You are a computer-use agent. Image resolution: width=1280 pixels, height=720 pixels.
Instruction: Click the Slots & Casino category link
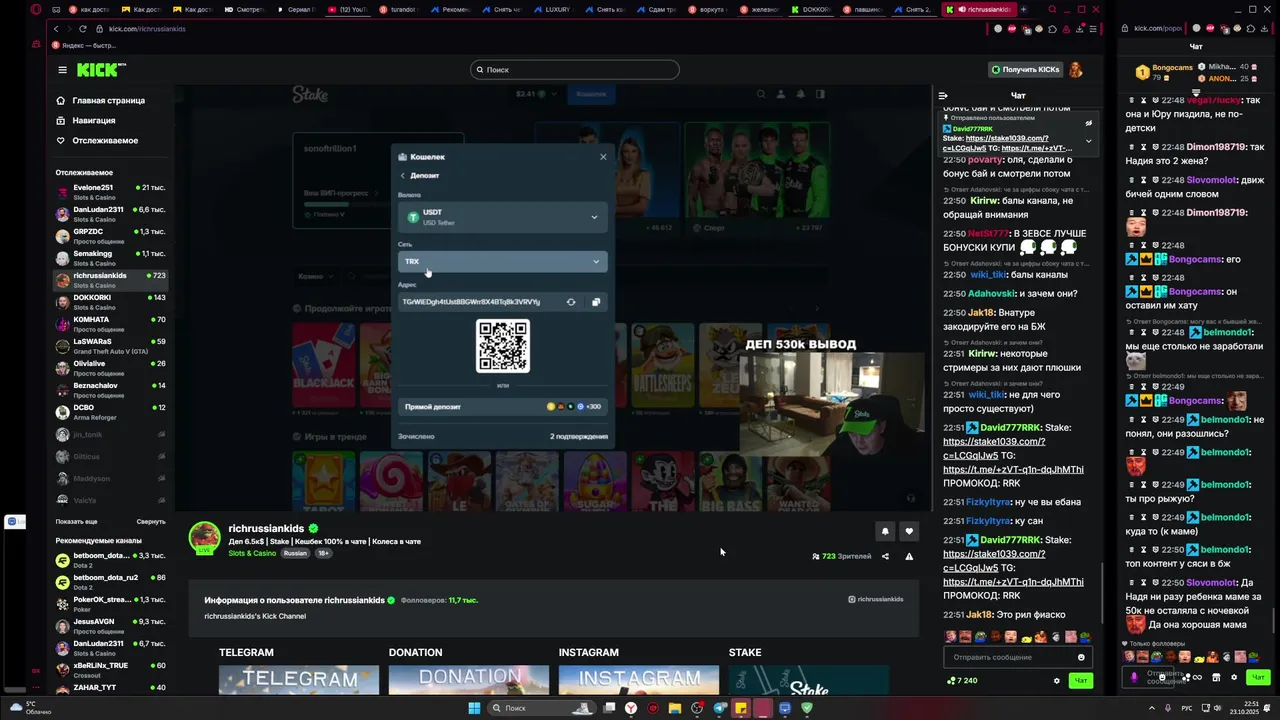[252, 553]
